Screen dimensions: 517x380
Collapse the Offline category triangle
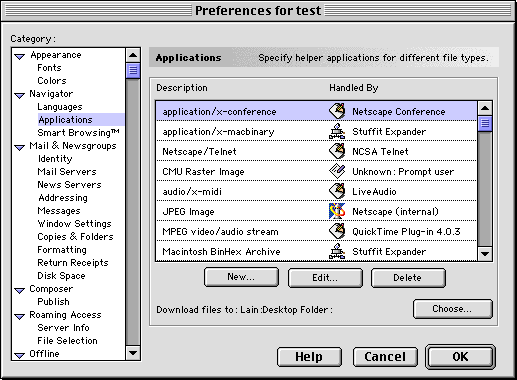coord(20,356)
